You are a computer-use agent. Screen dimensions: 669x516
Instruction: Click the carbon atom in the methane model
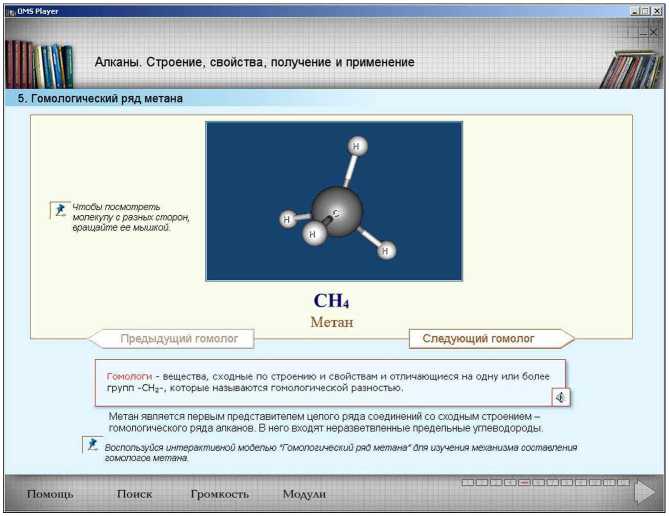click(x=337, y=211)
